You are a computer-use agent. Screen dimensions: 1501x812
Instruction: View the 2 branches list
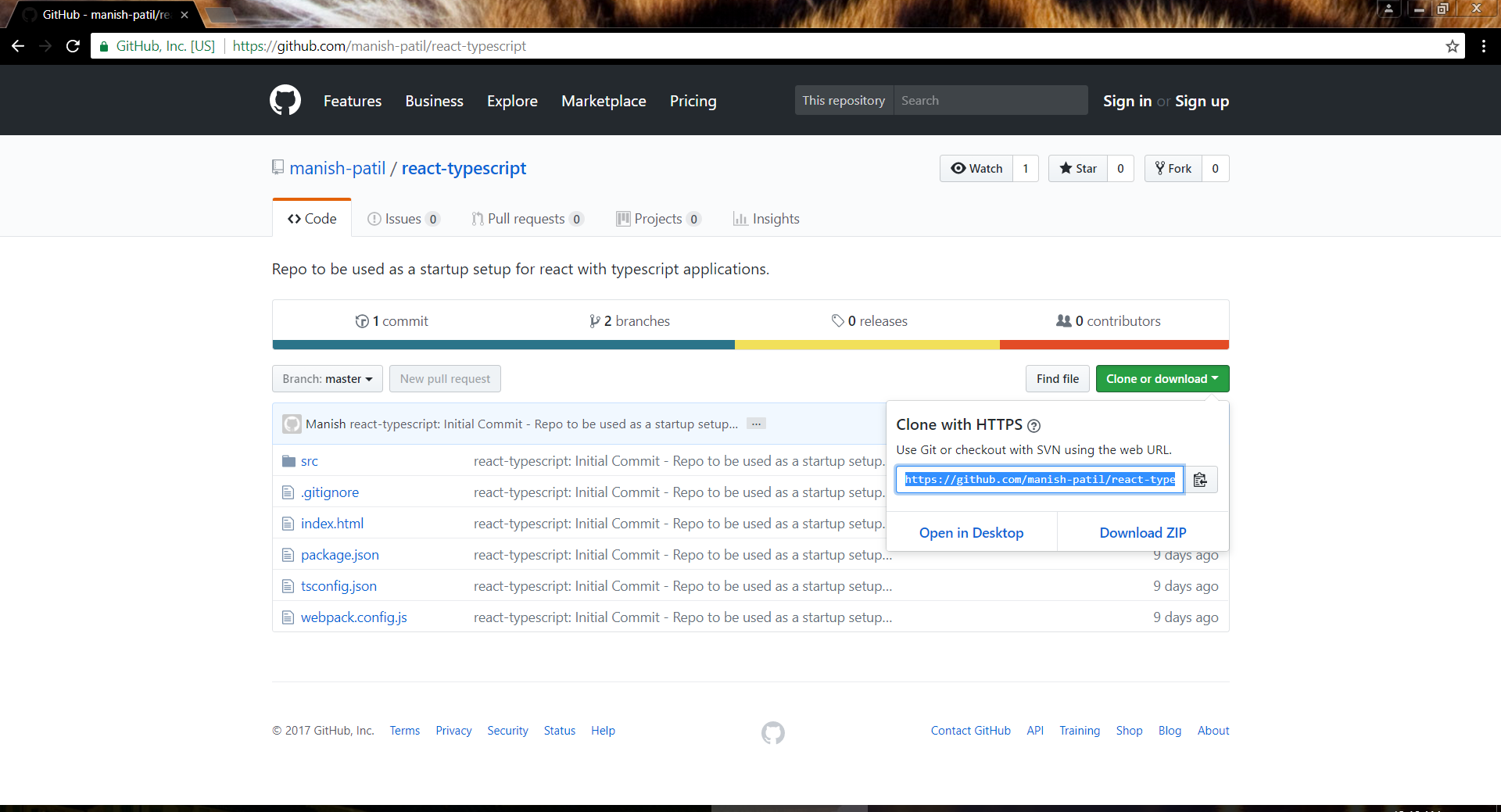(629, 321)
